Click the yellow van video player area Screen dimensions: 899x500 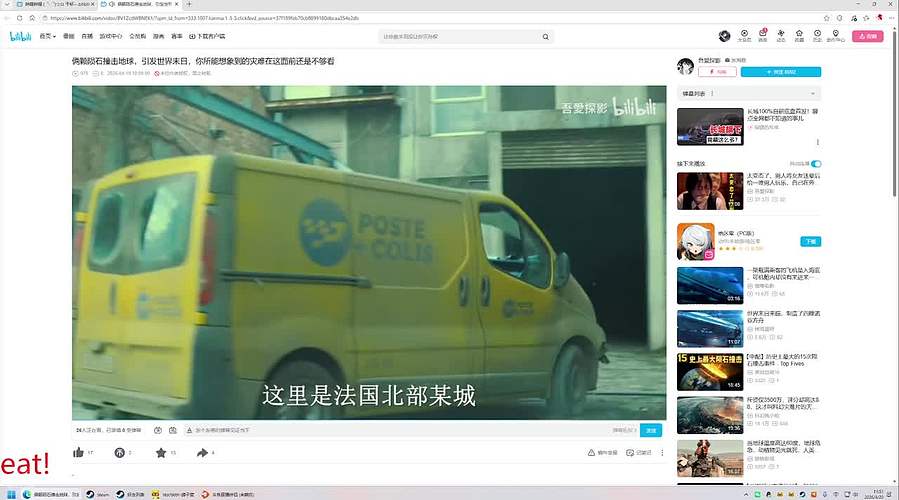(369, 253)
